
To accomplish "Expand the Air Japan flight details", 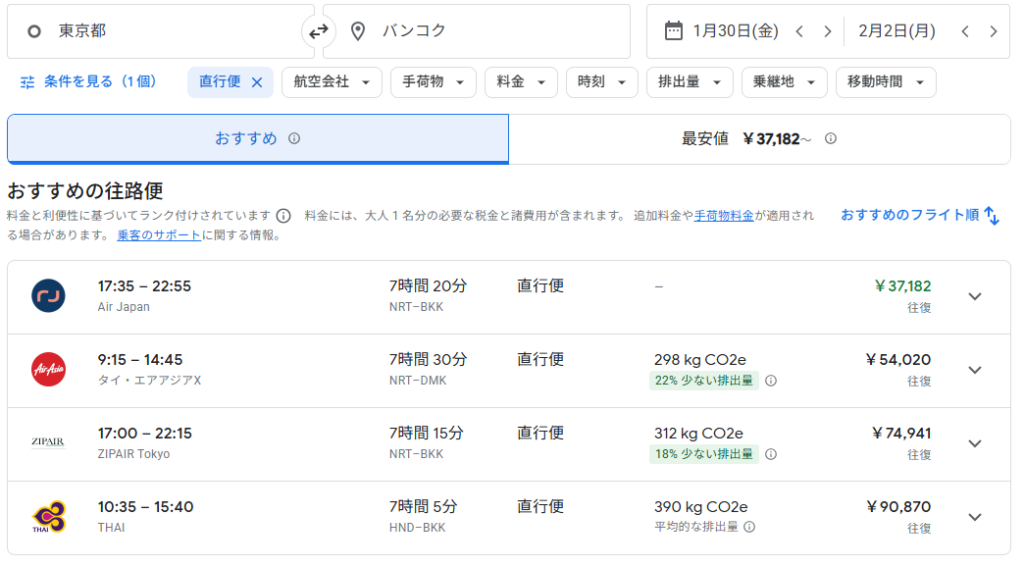I will (x=975, y=296).
